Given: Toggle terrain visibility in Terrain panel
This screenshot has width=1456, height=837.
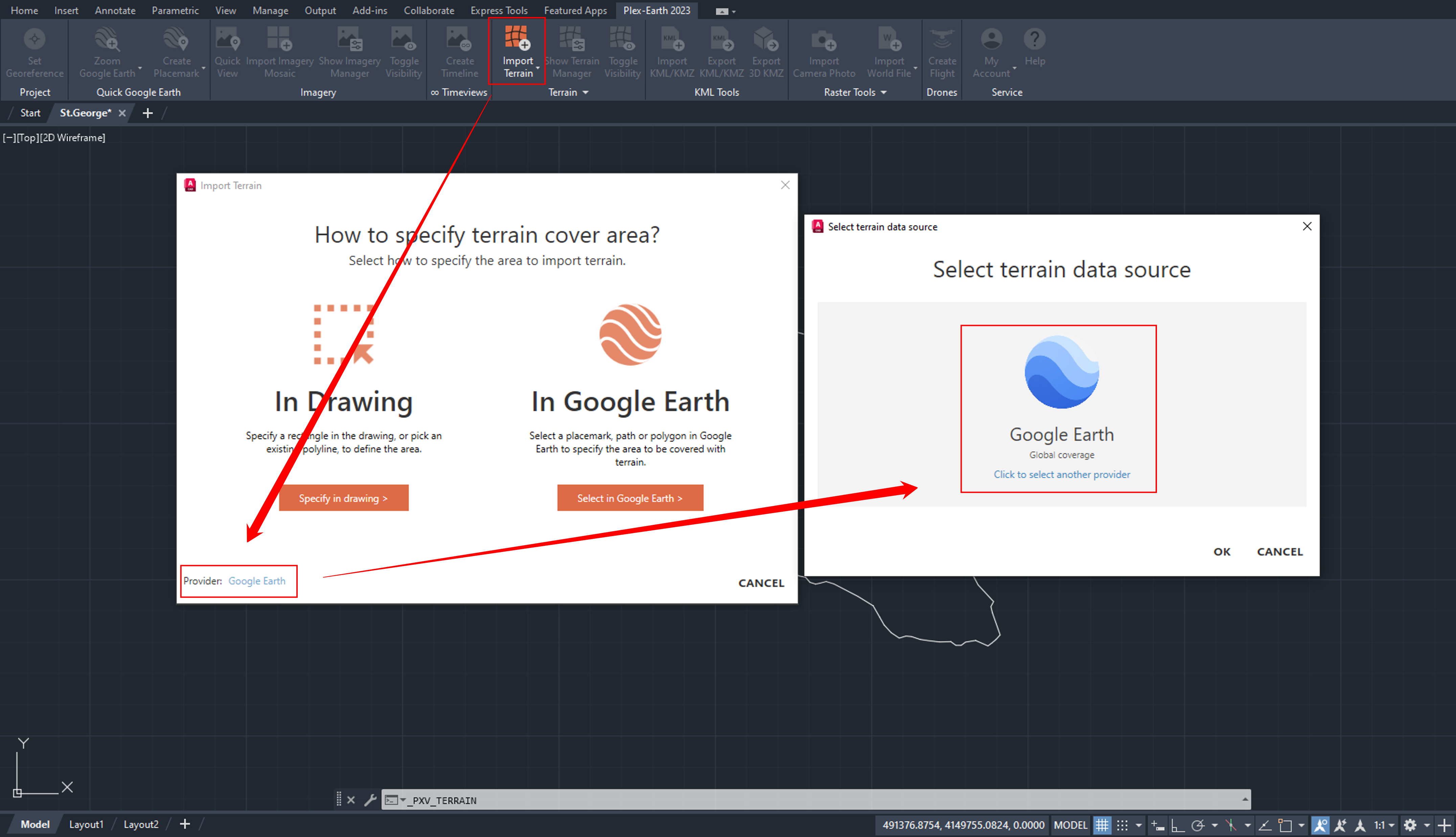Looking at the screenshot, I should pyautogui.click(x=622, y=52).
